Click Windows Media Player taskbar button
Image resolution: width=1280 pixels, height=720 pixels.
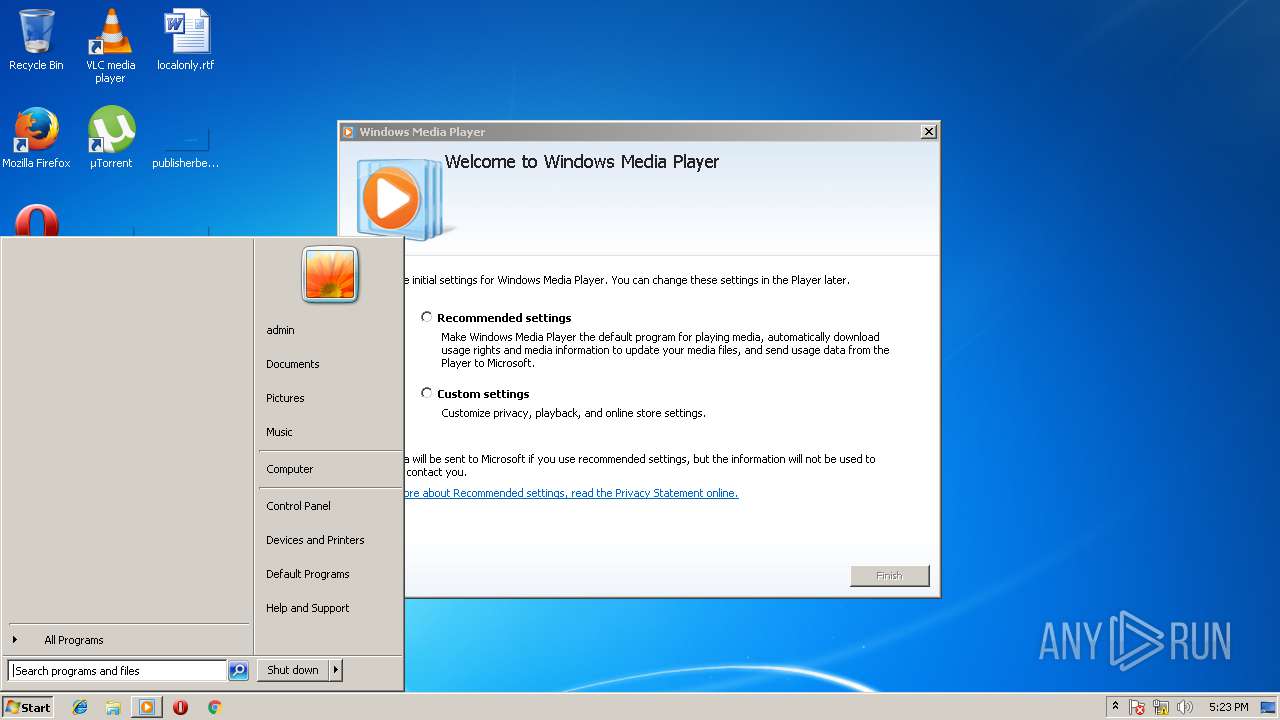coord(147,707)
